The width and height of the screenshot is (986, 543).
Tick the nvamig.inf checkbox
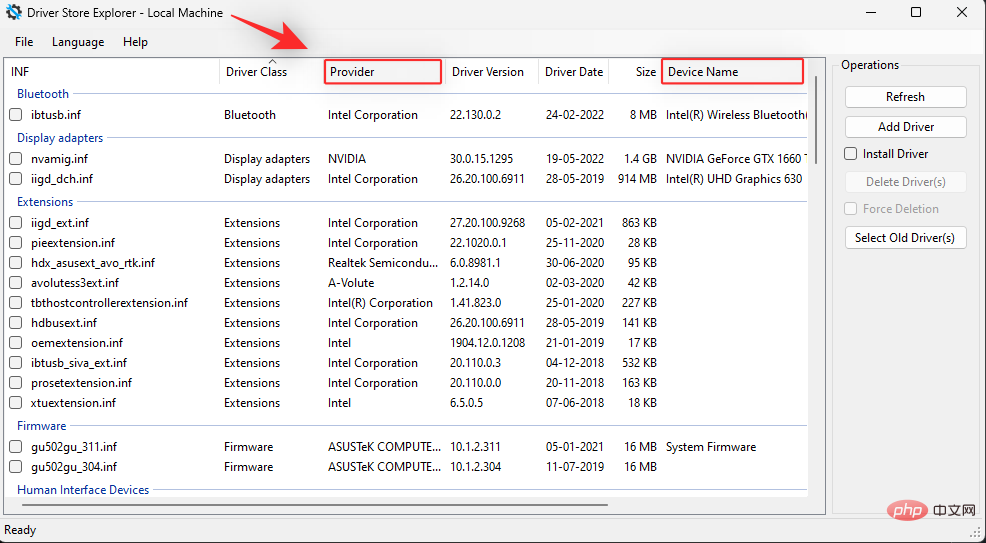click(x=16, y=159)
